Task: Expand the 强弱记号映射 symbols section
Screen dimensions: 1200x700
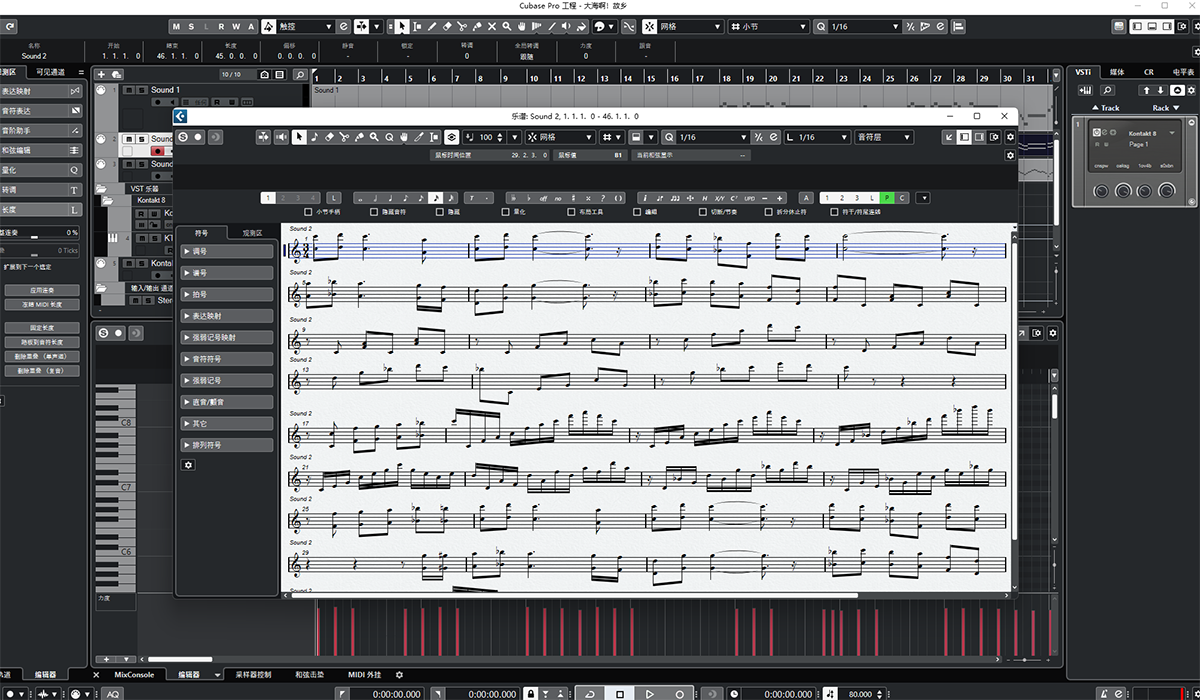Action: coord(227,338)
